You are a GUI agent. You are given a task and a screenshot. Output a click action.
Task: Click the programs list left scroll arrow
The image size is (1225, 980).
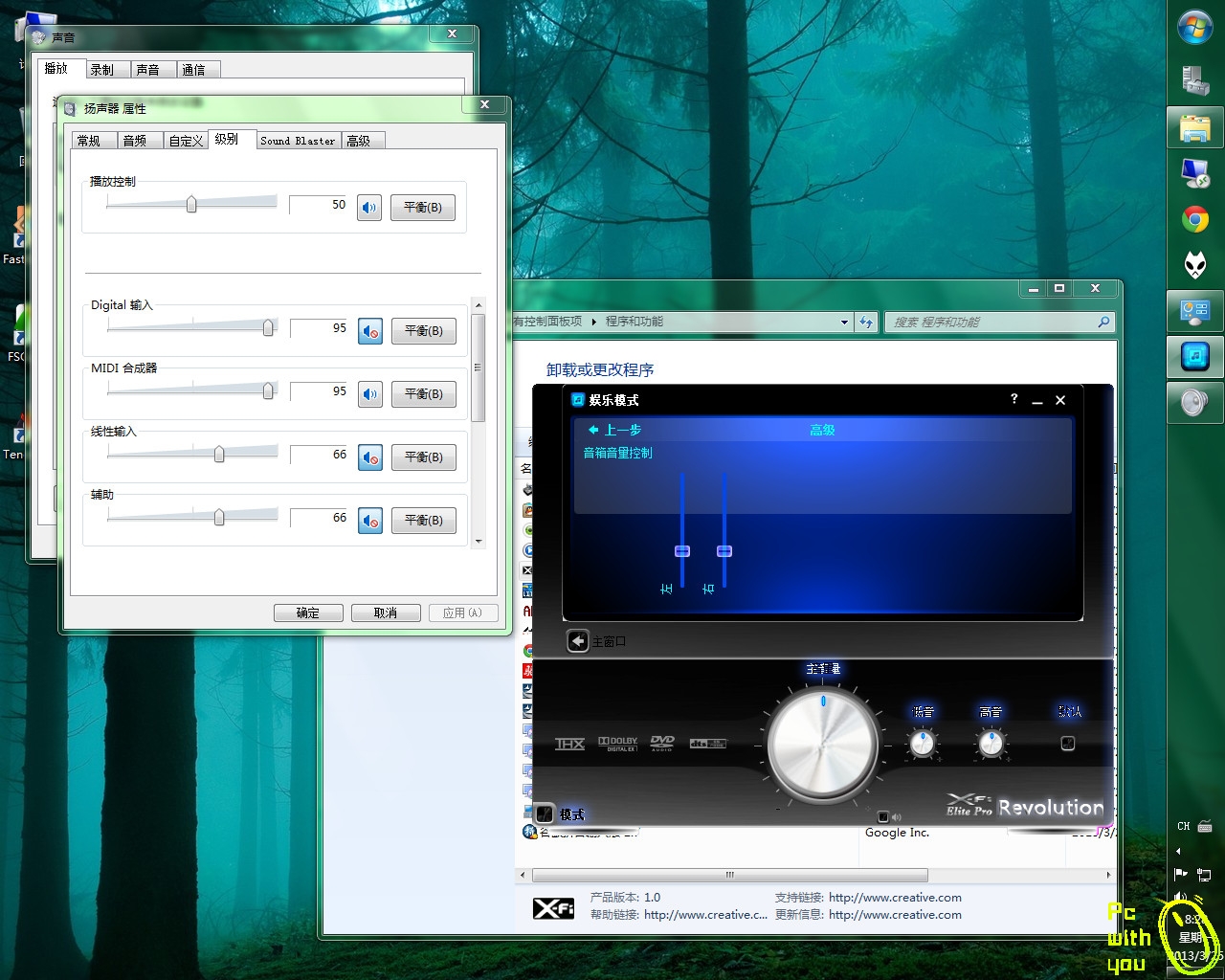(523, 875)
